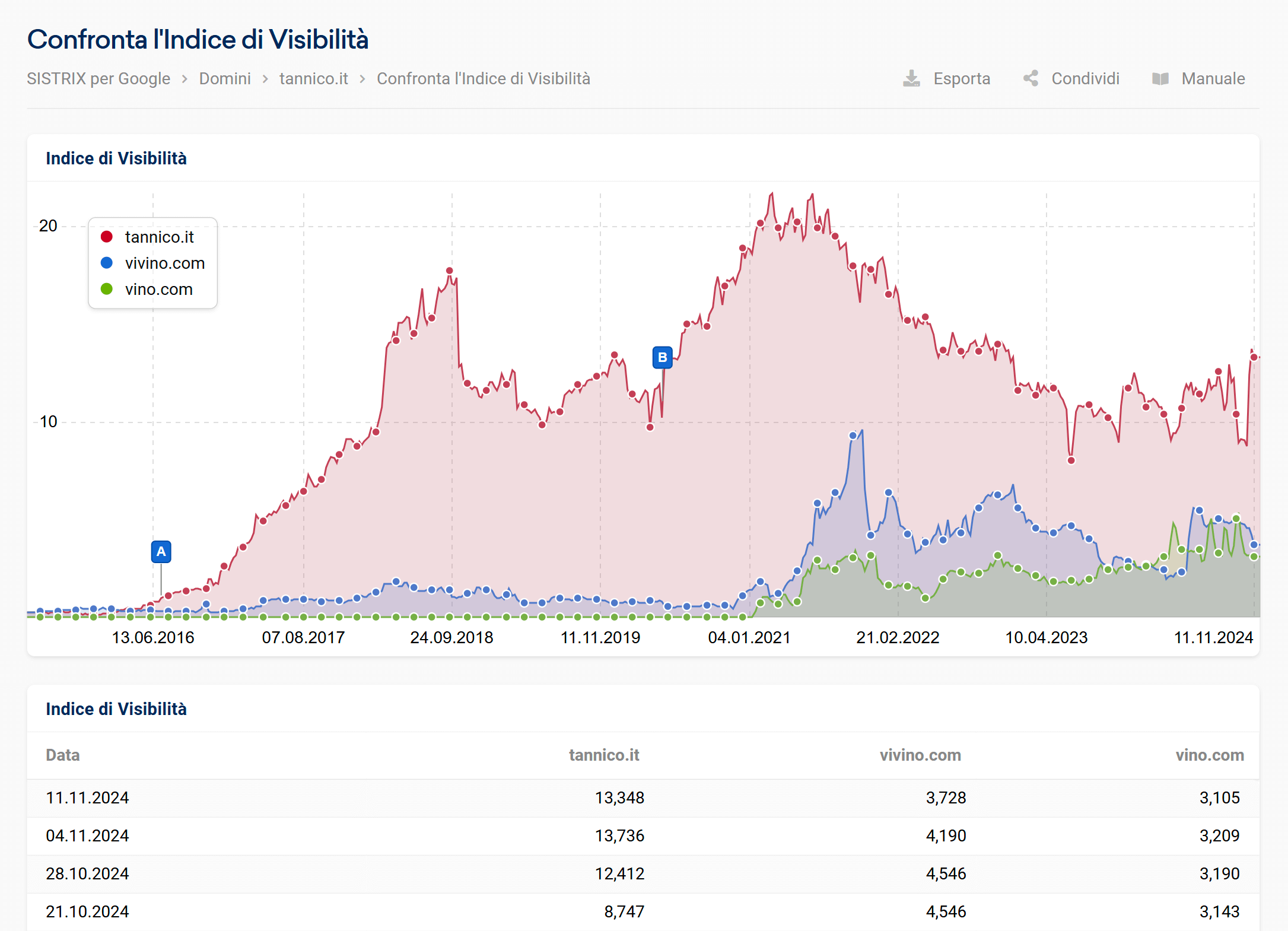Click the 07.08.2017 x-axis date label
Image resolution: width=1288 pixels, height=931 pixels.
[303, 637]
